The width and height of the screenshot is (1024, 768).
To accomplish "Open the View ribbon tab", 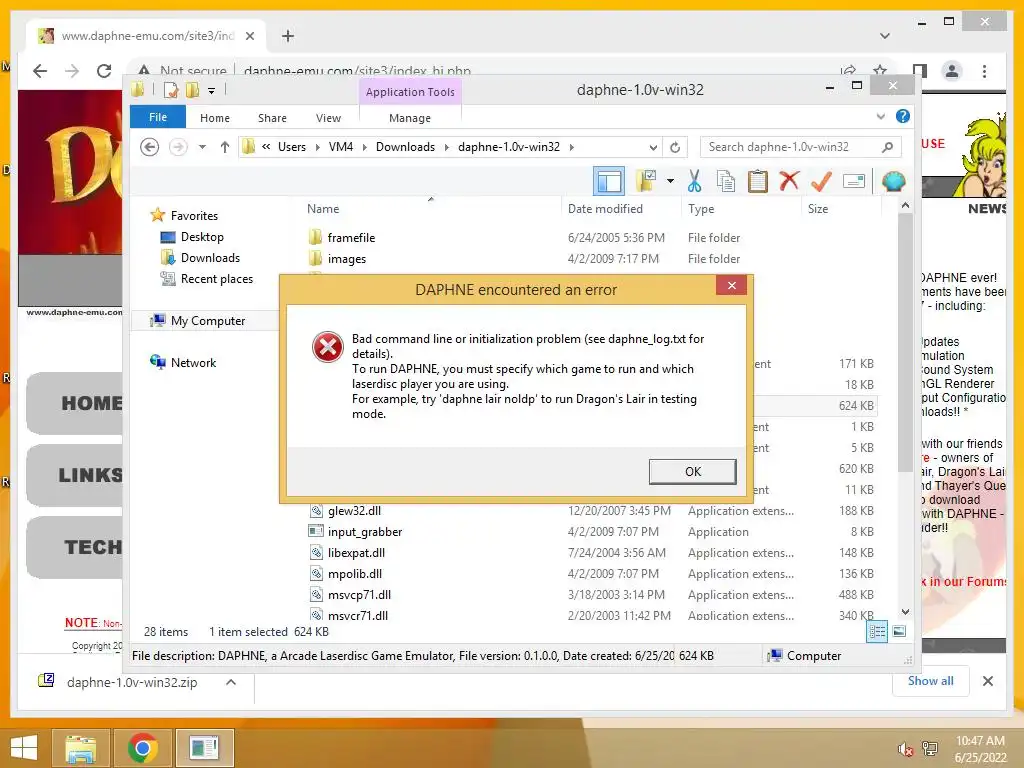I will point(328,118).
